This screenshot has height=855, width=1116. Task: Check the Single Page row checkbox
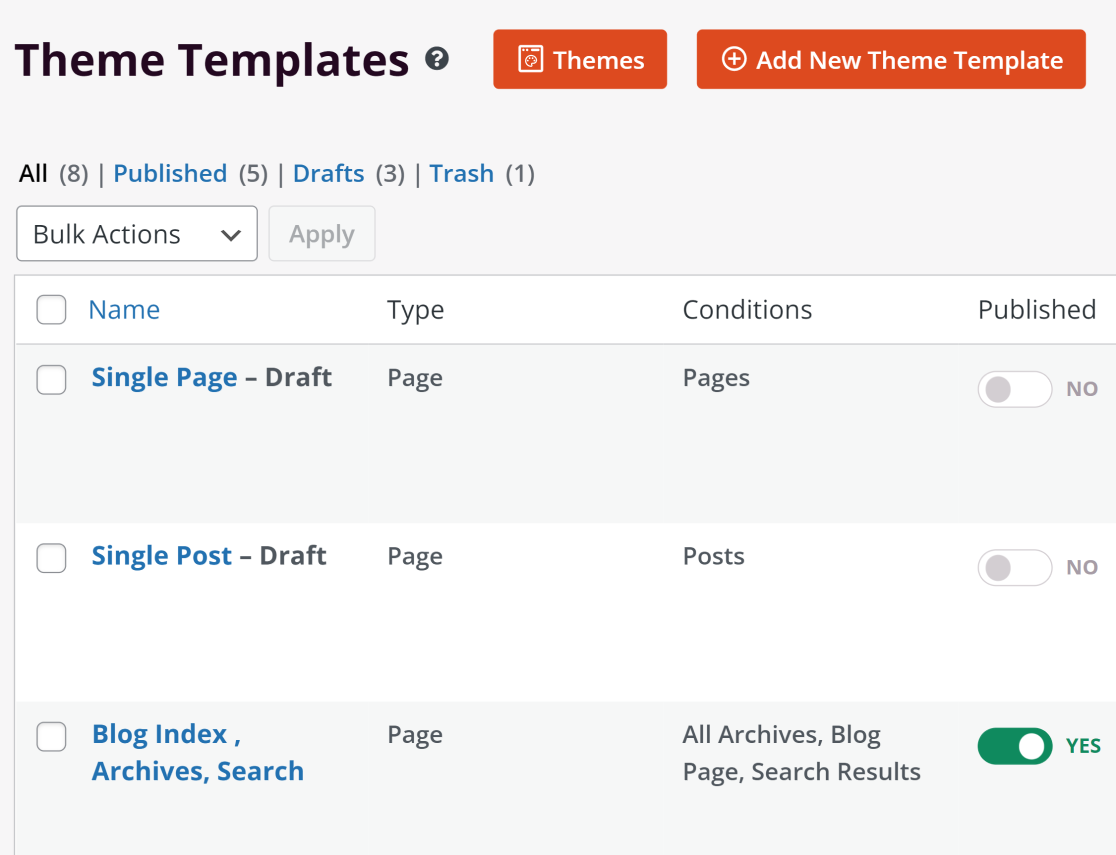51,380
